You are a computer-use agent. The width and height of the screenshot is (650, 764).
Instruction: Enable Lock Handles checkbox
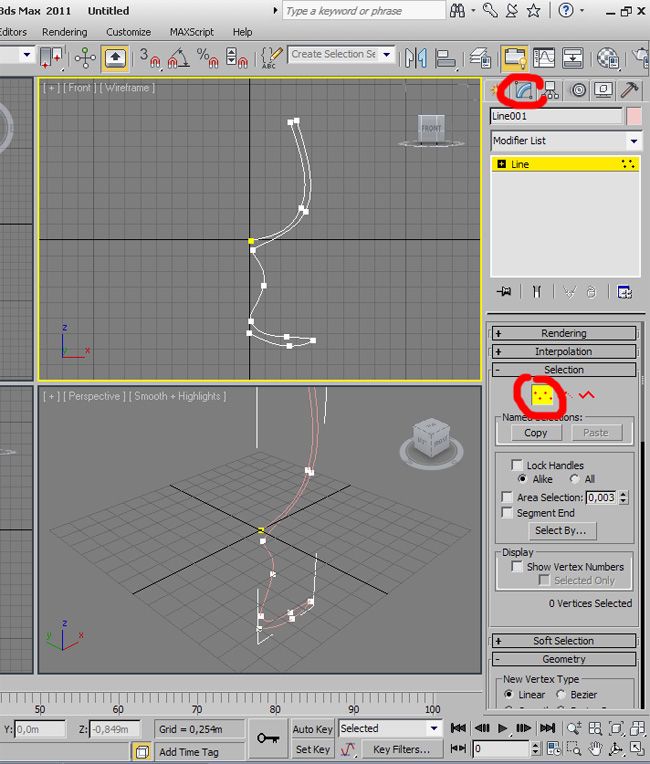(516, 465)
